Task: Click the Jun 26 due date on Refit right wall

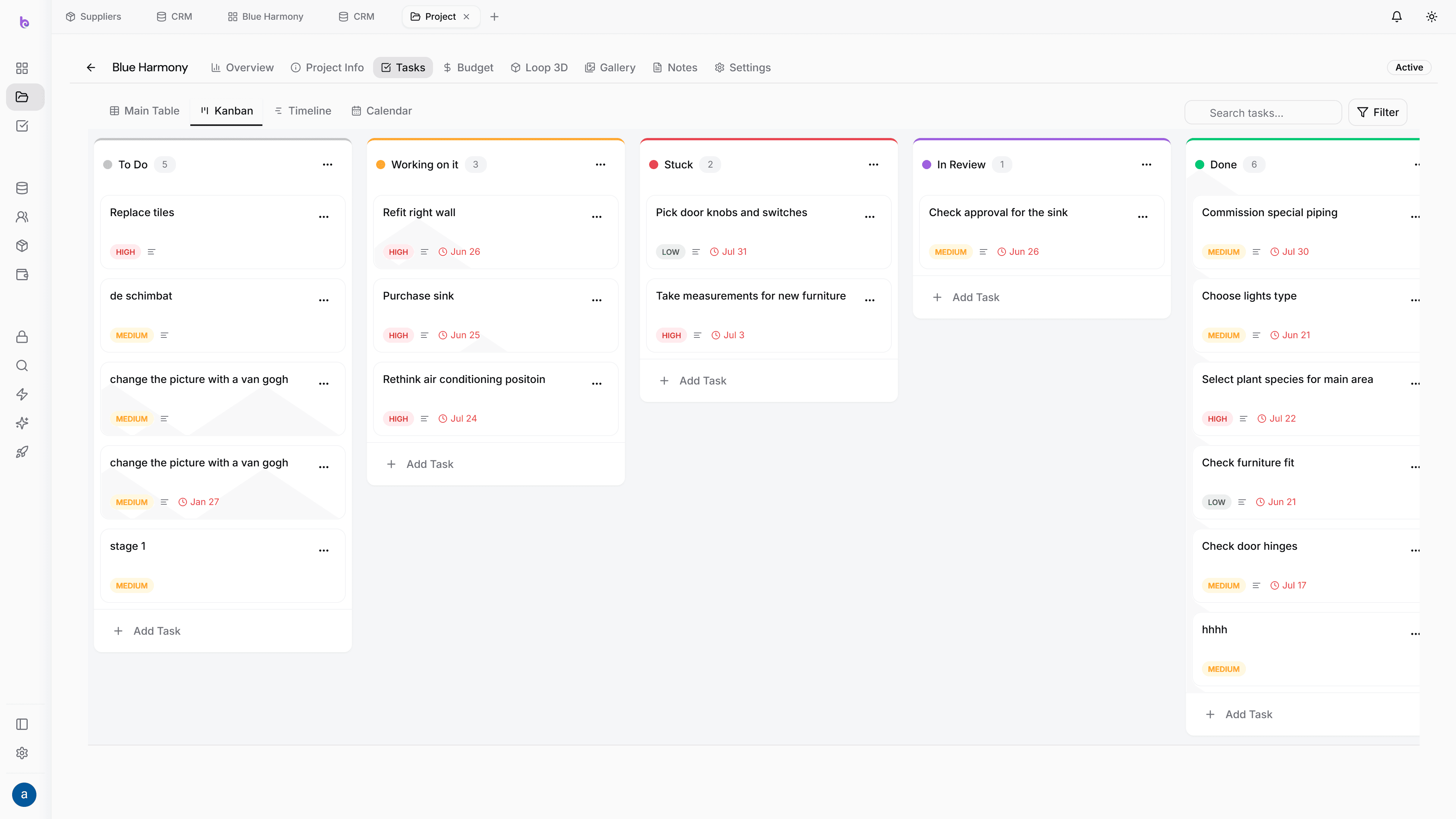Action: coord(460,252)
